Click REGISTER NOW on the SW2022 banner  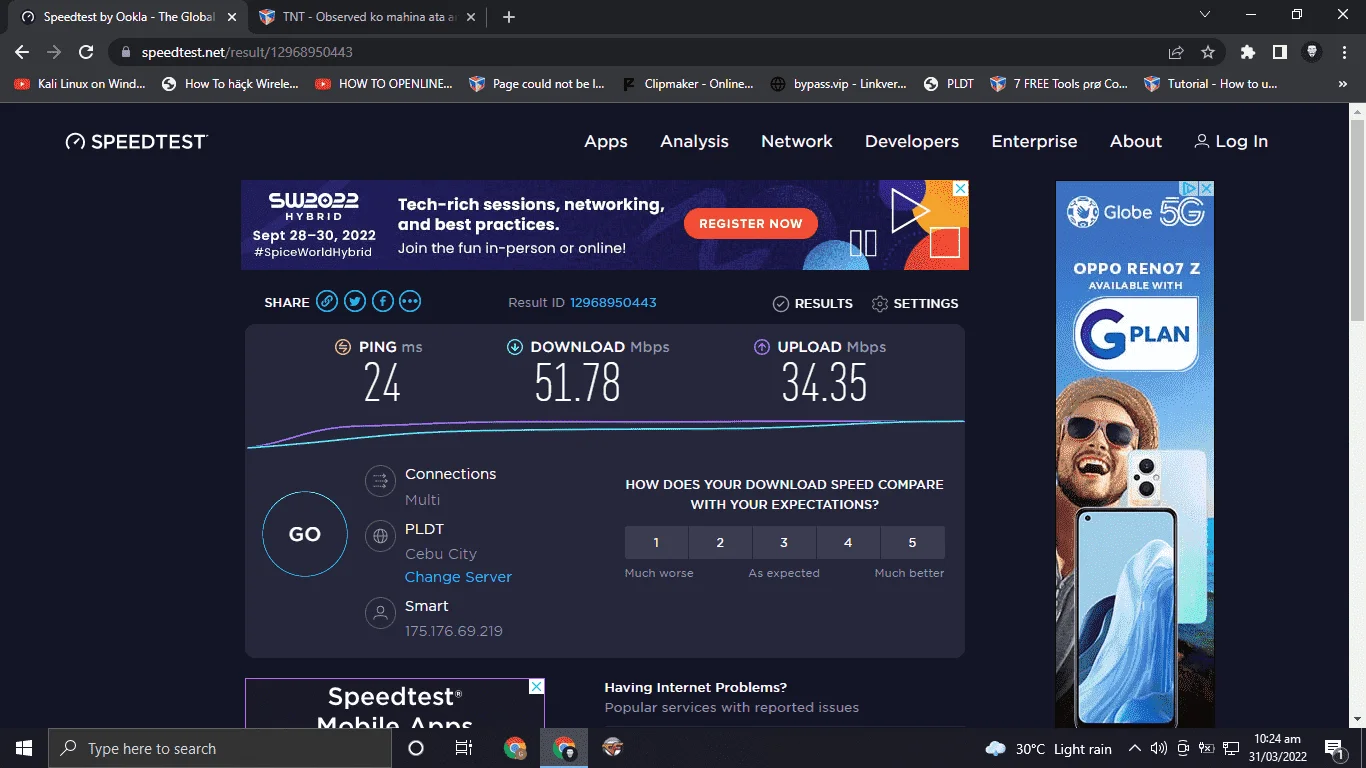(751, 223)
